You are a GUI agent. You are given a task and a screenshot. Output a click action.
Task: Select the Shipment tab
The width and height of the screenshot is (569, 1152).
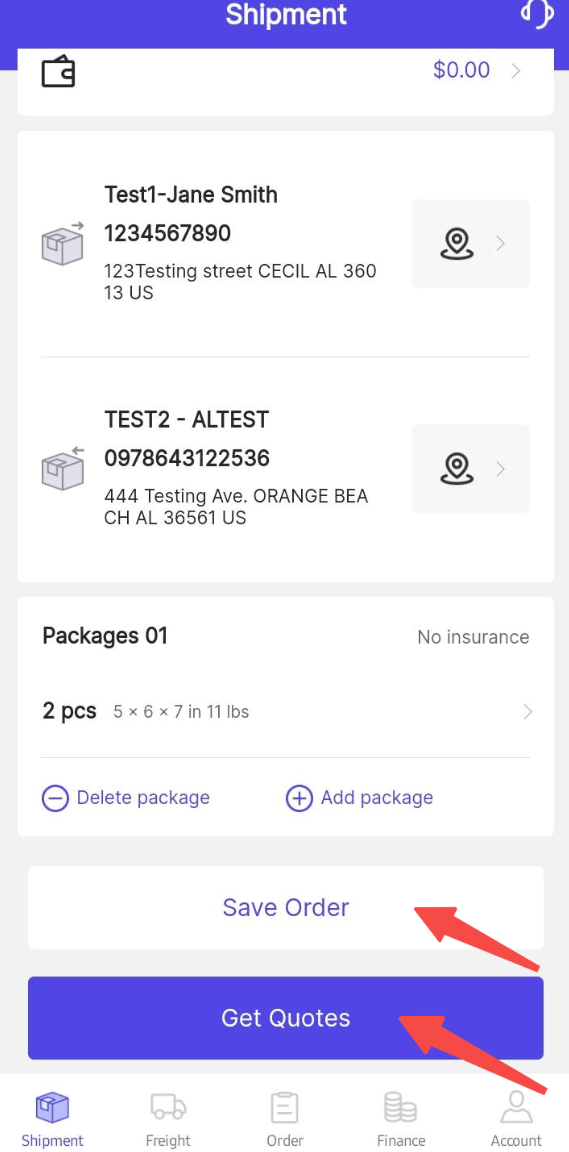tap(52, 1120)
